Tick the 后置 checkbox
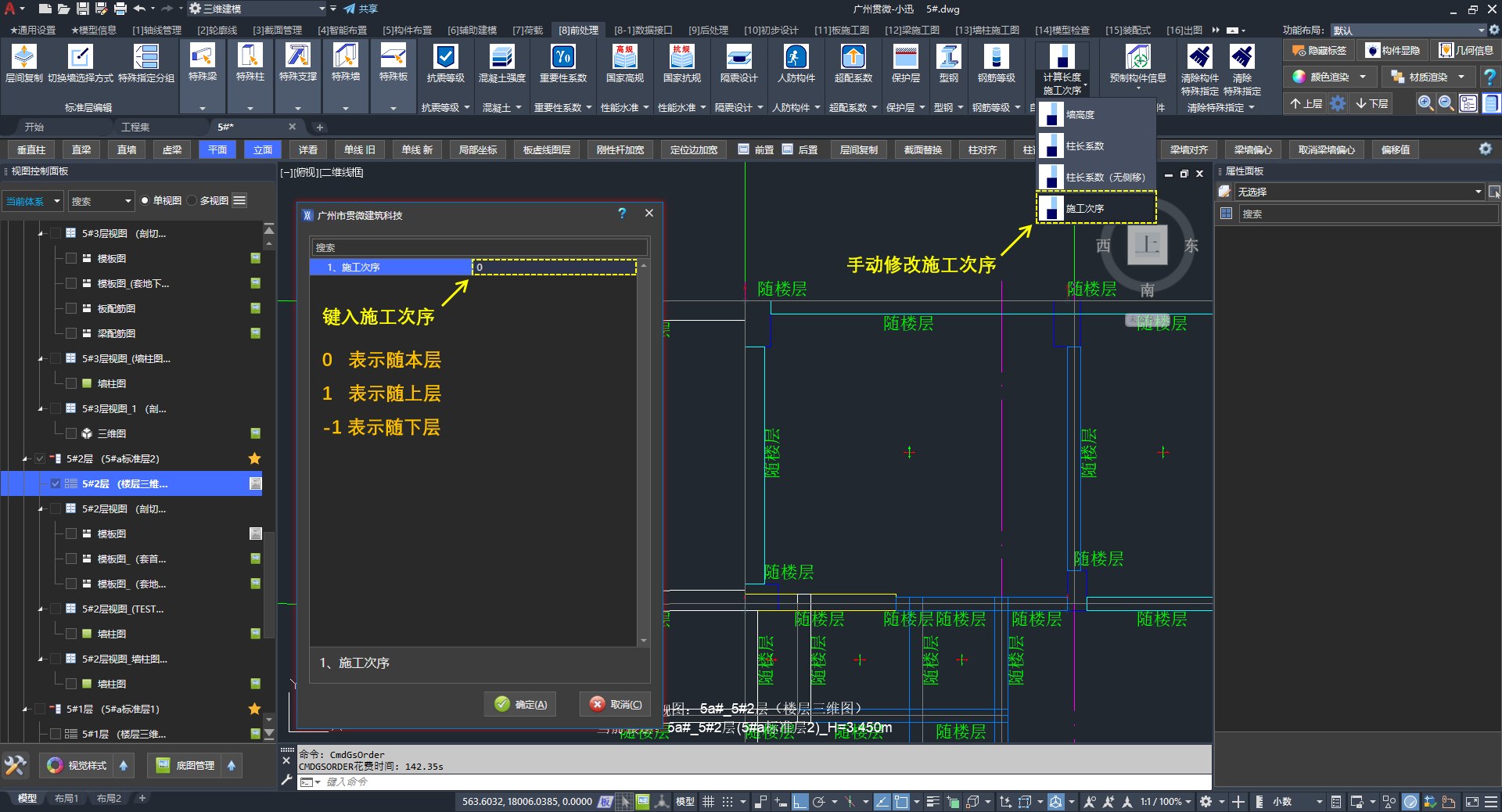 788,149
